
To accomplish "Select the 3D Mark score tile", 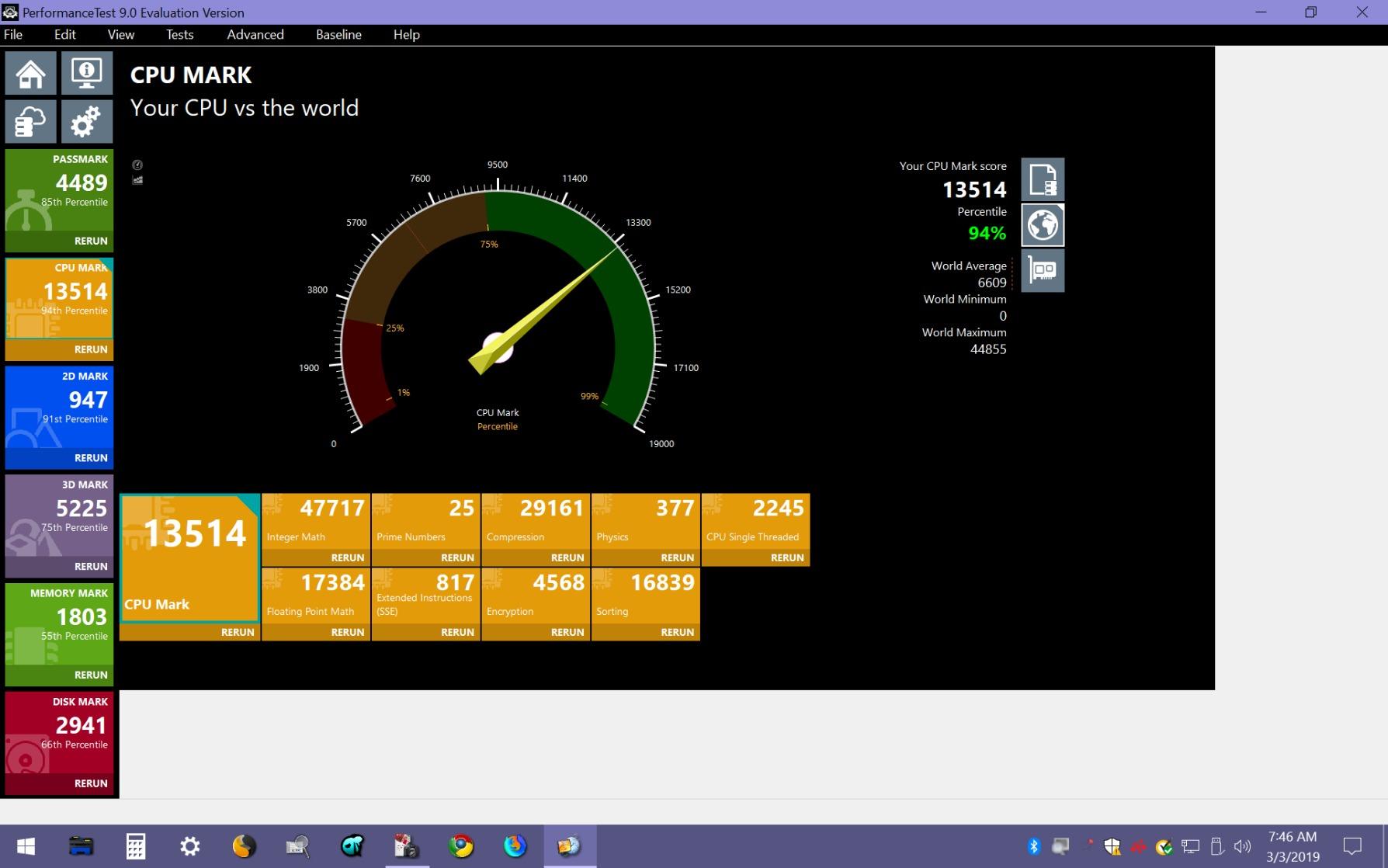I will click(60, 516).
